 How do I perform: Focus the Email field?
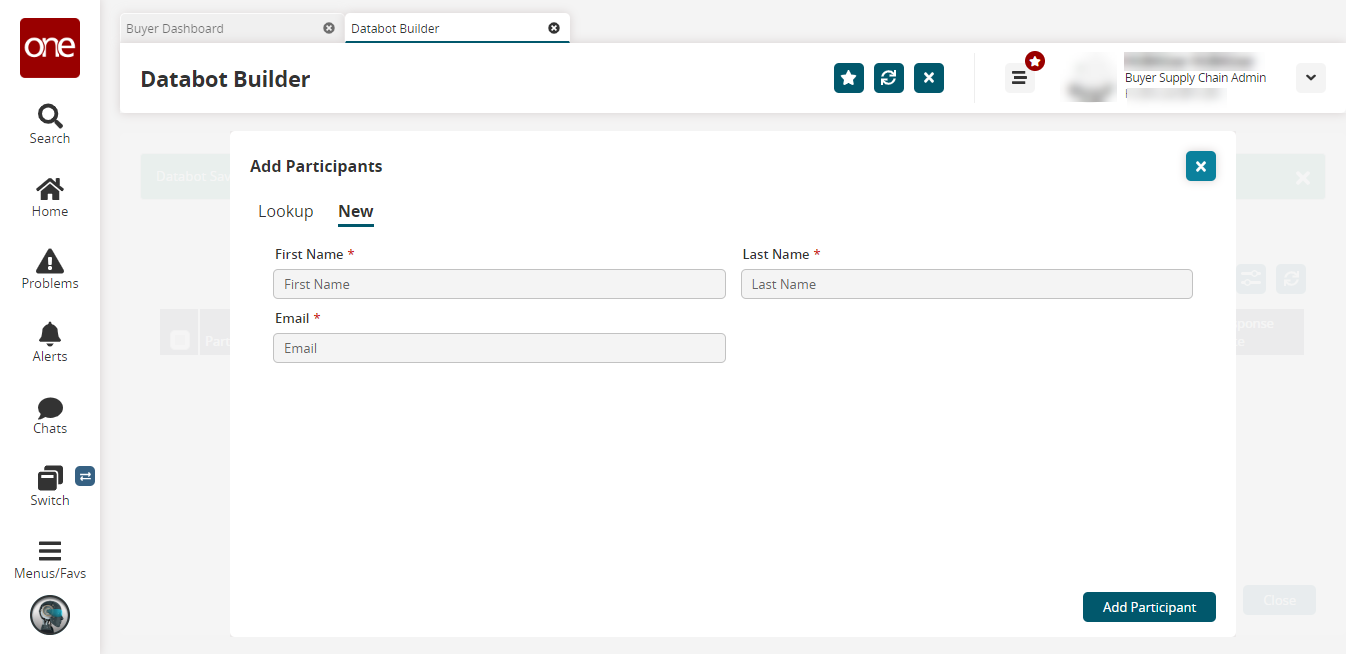(499, 348)
